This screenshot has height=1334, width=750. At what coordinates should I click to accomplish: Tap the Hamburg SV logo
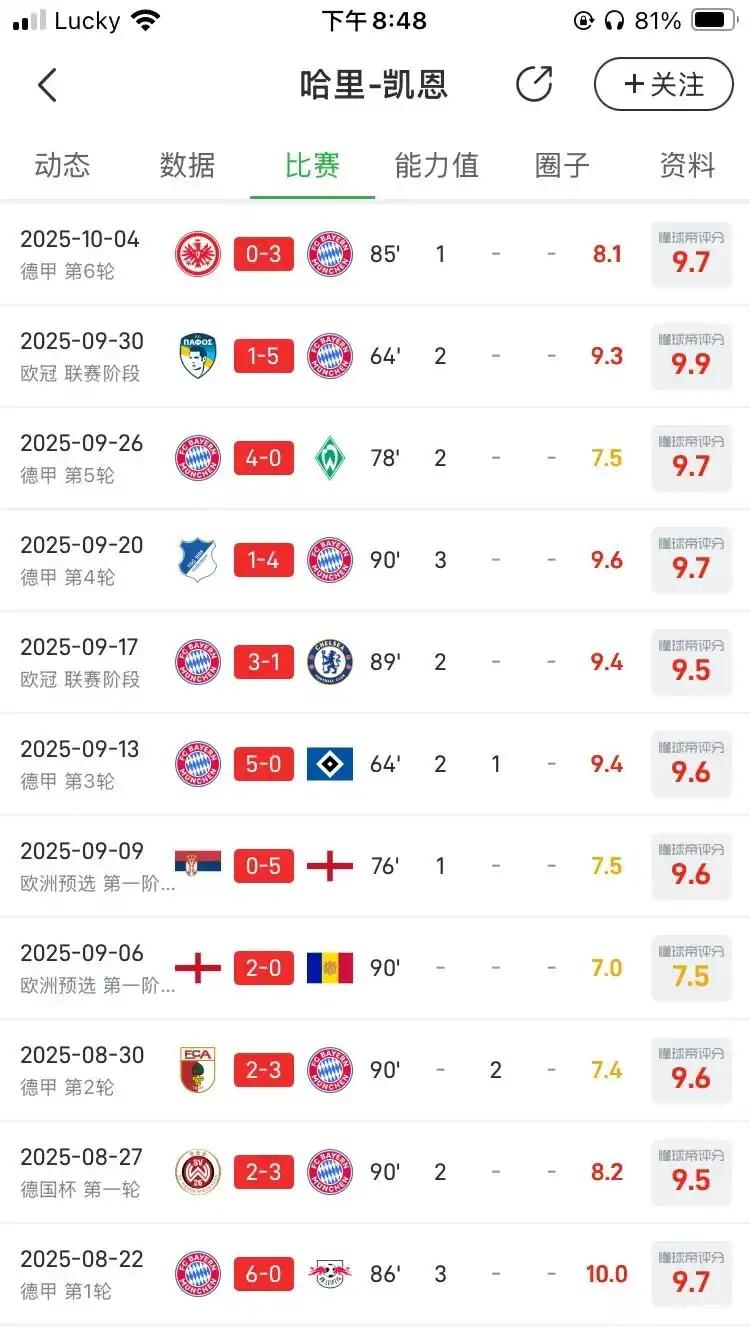coord(329,764)
